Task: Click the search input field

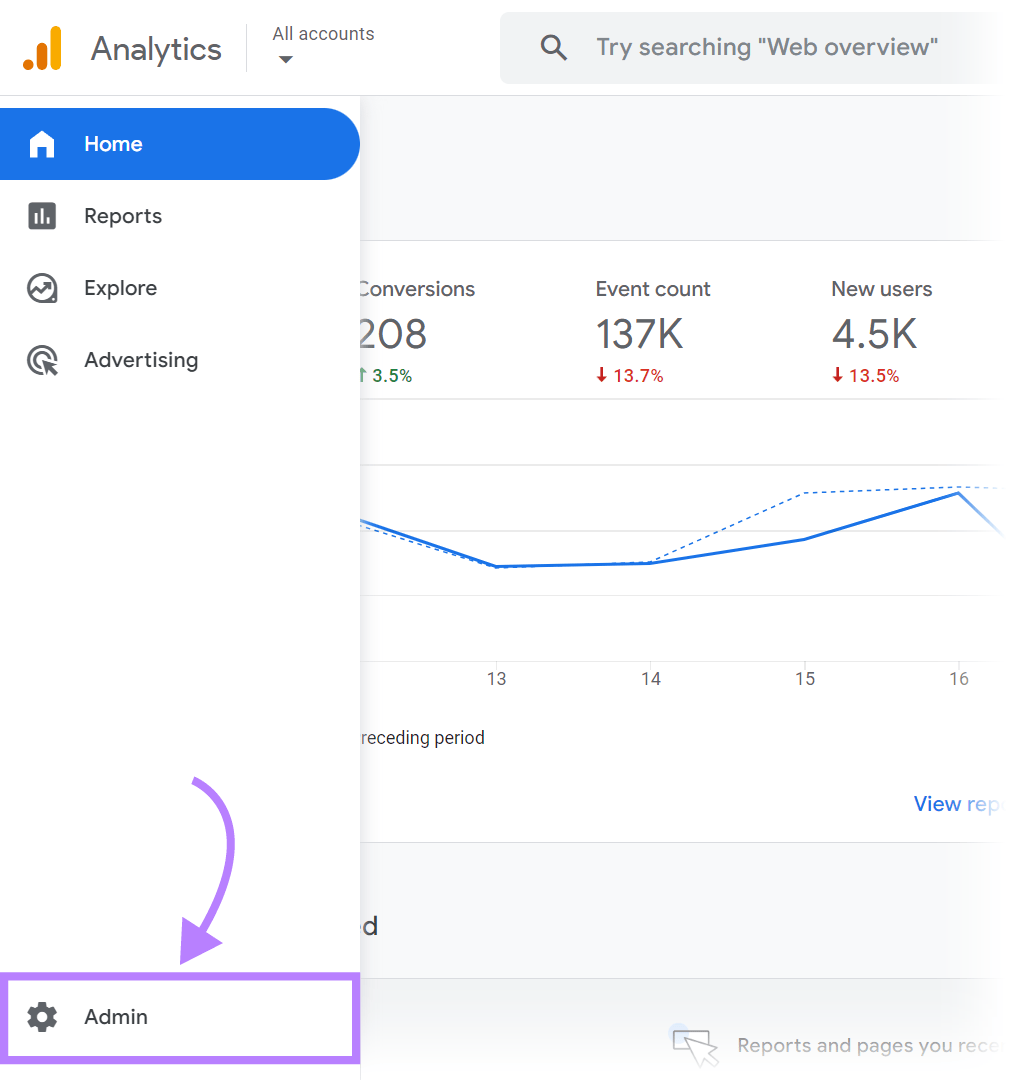Action: (x=766, y=47)
